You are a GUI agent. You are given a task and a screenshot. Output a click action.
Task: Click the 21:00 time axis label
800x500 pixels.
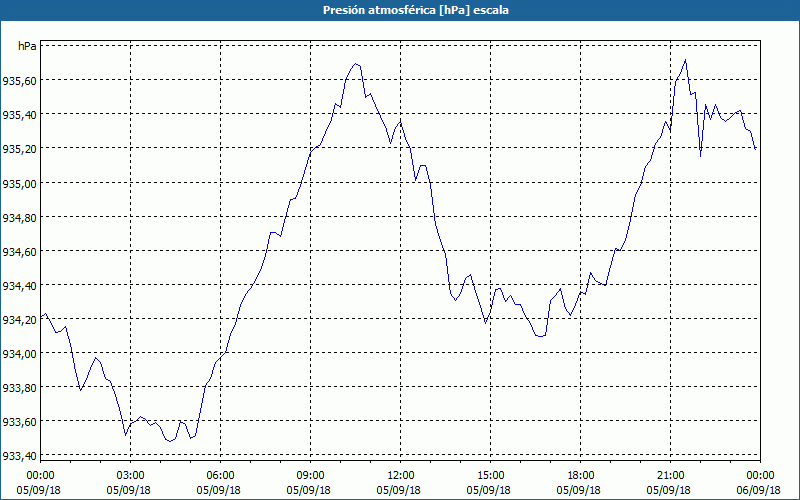pyautogui.click(x=670, y=476)
